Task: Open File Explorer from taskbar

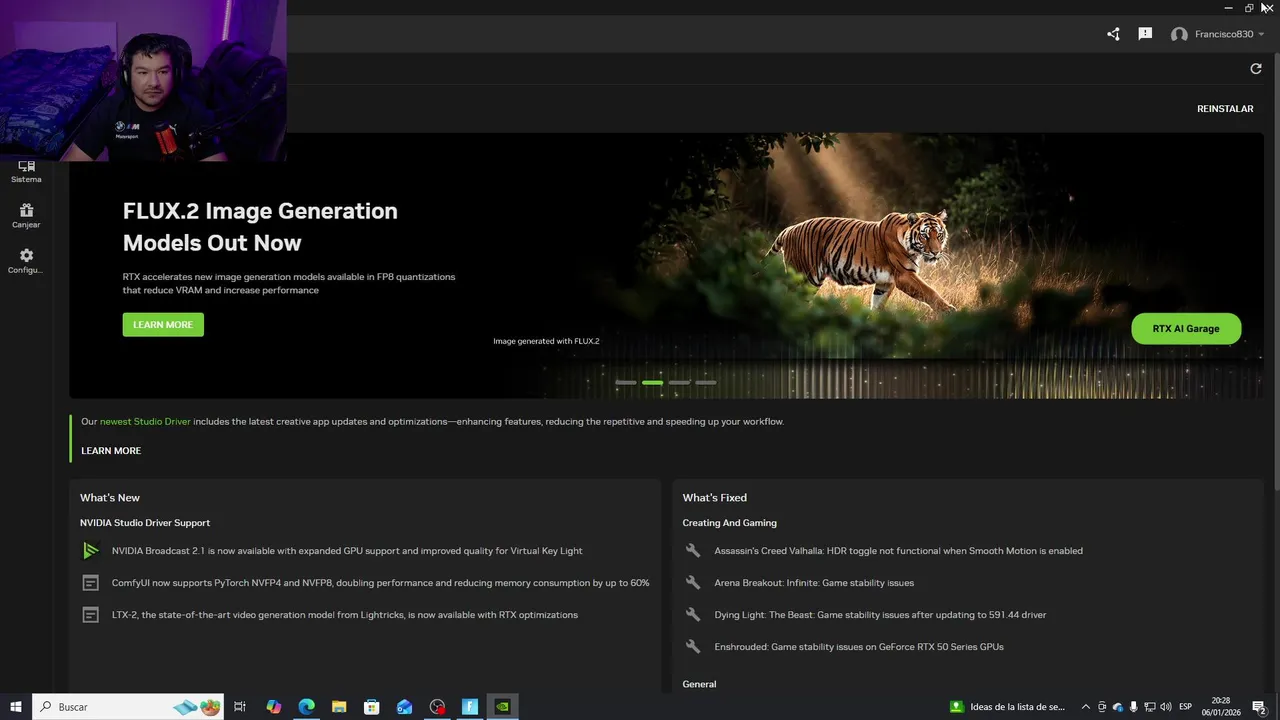Action: tap(339, 707)
